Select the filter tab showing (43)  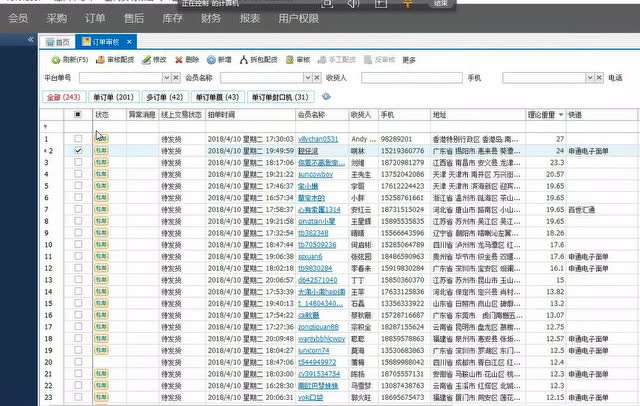(x=217, y=97)
